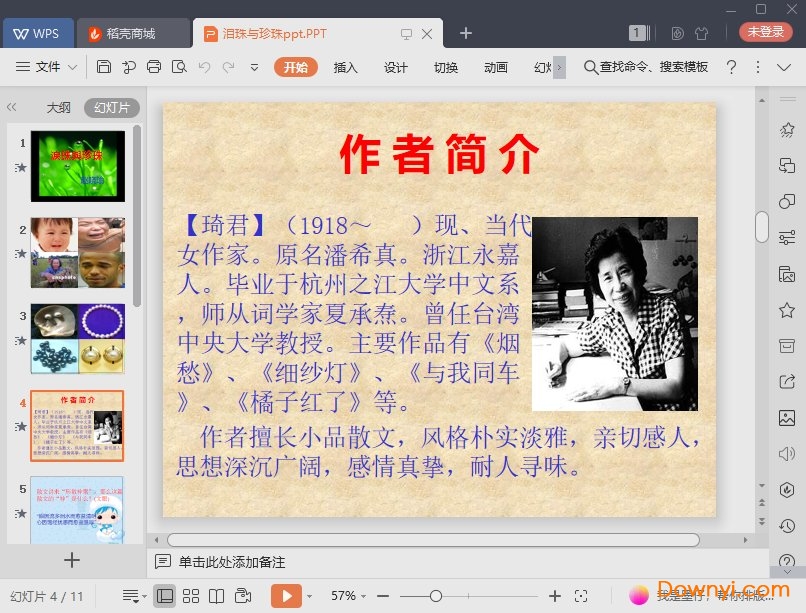The height and width of the screenshot is (613, 806).
Task: Click the Undo arrow icon
Action: (x=204, y=67)
